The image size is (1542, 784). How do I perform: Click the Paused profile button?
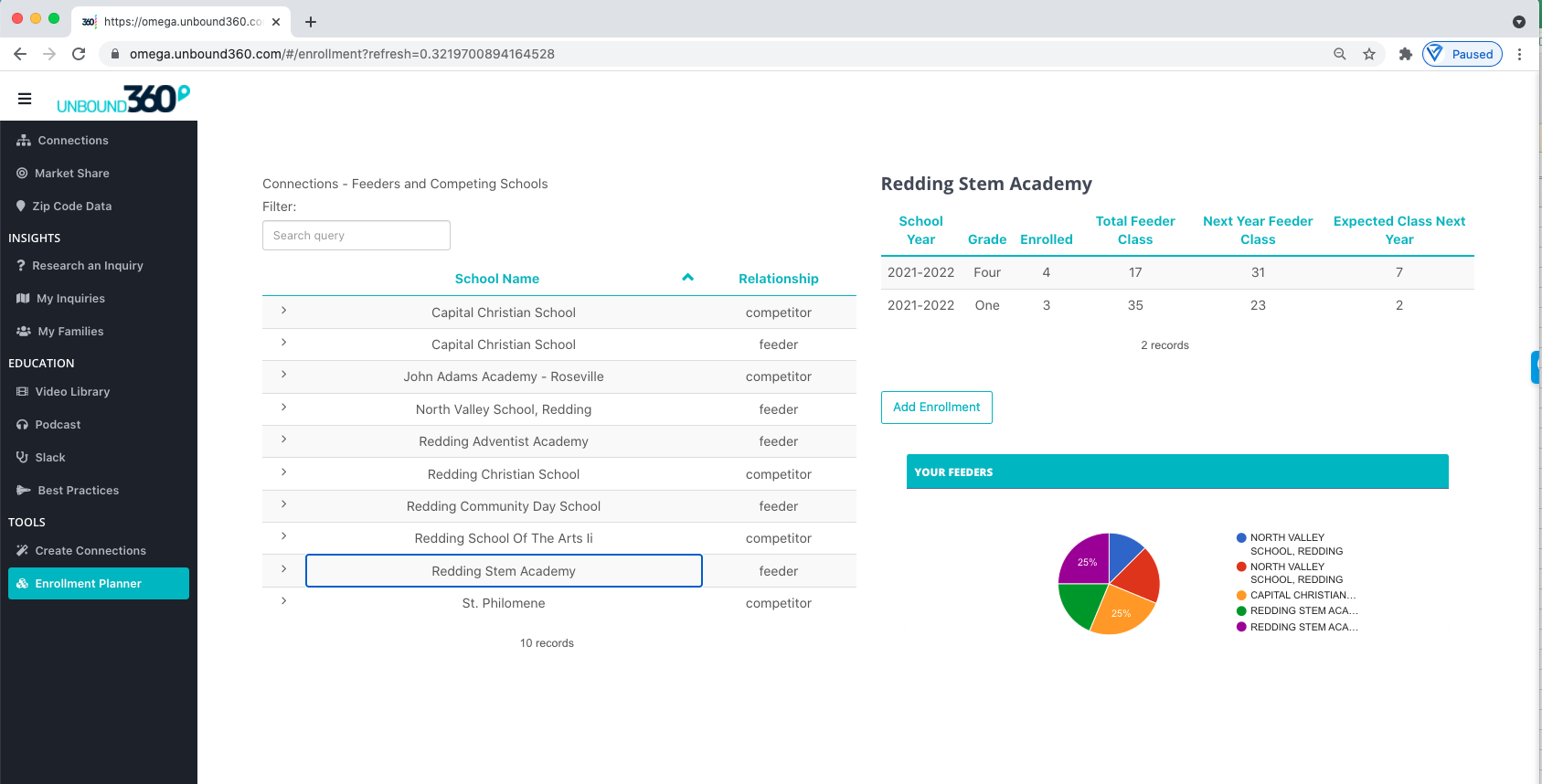pyautogui.click(x=1462, y=54)
